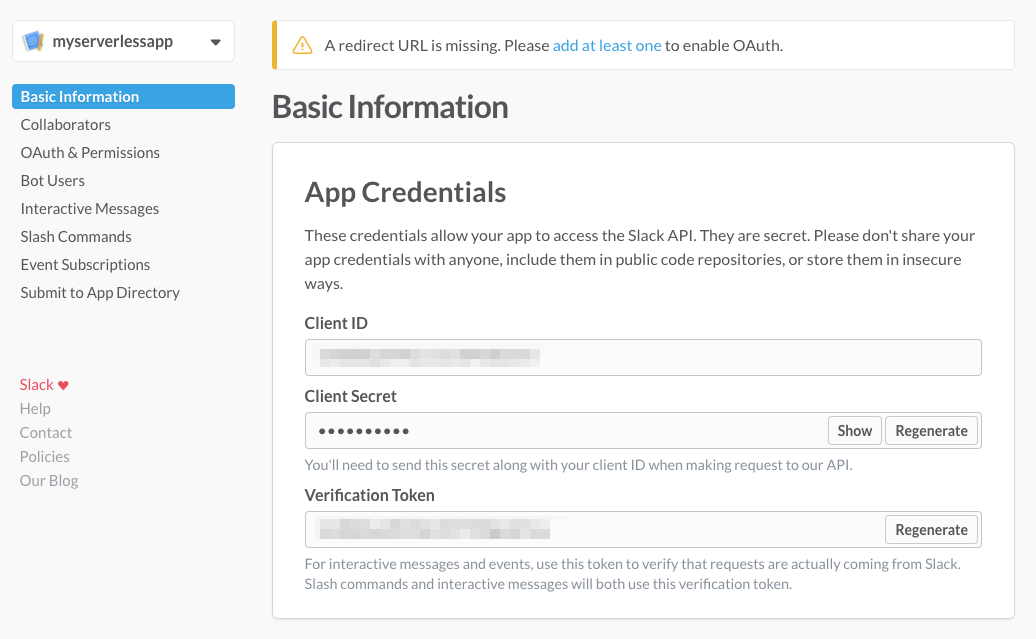Click the myserverlessapp app icon
Viewport: 1036px width, 639px height.
tap(32, 41)
